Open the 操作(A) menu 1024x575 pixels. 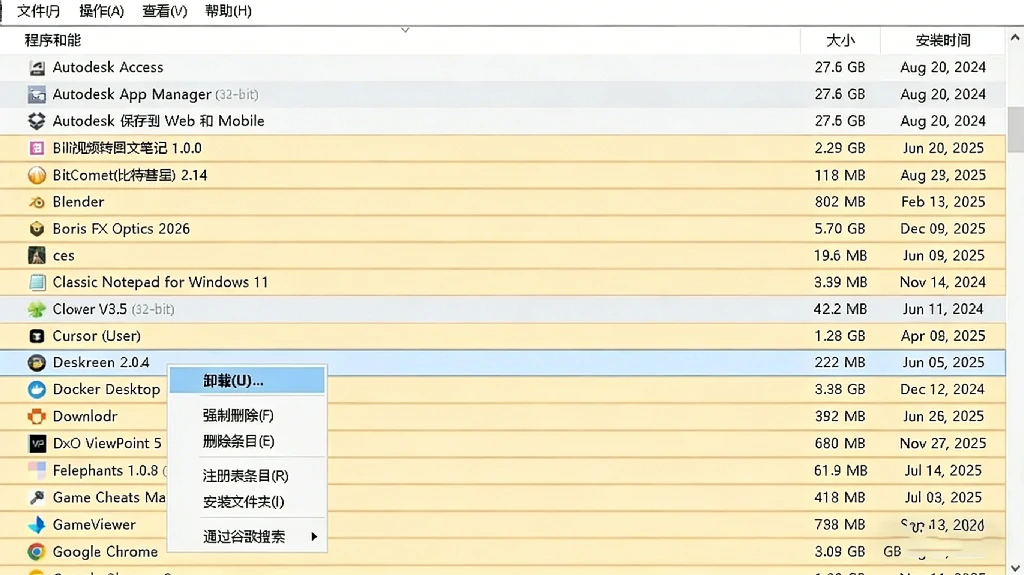101,11
